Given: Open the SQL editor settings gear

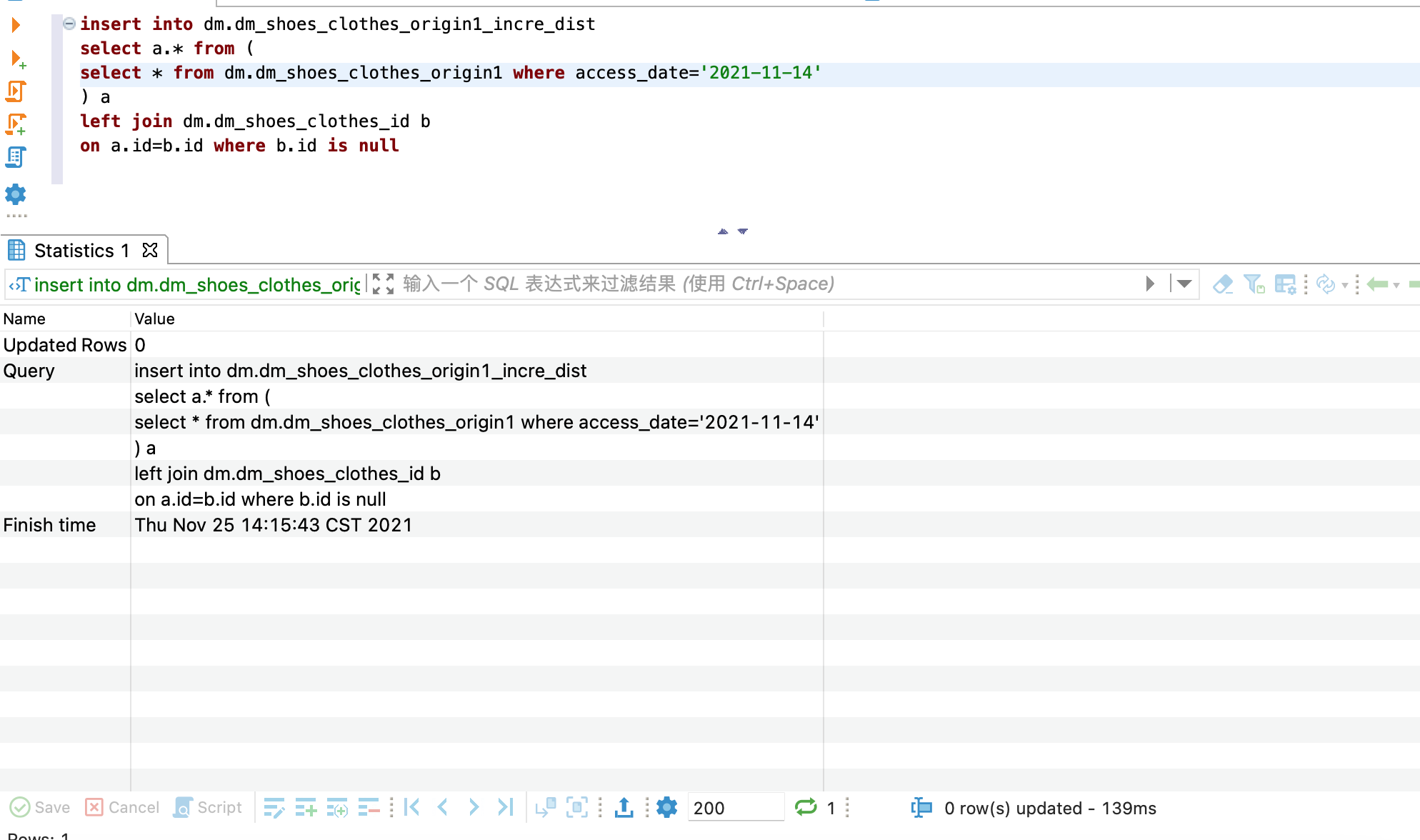Looking at the screenshot, I should (16, 194).
